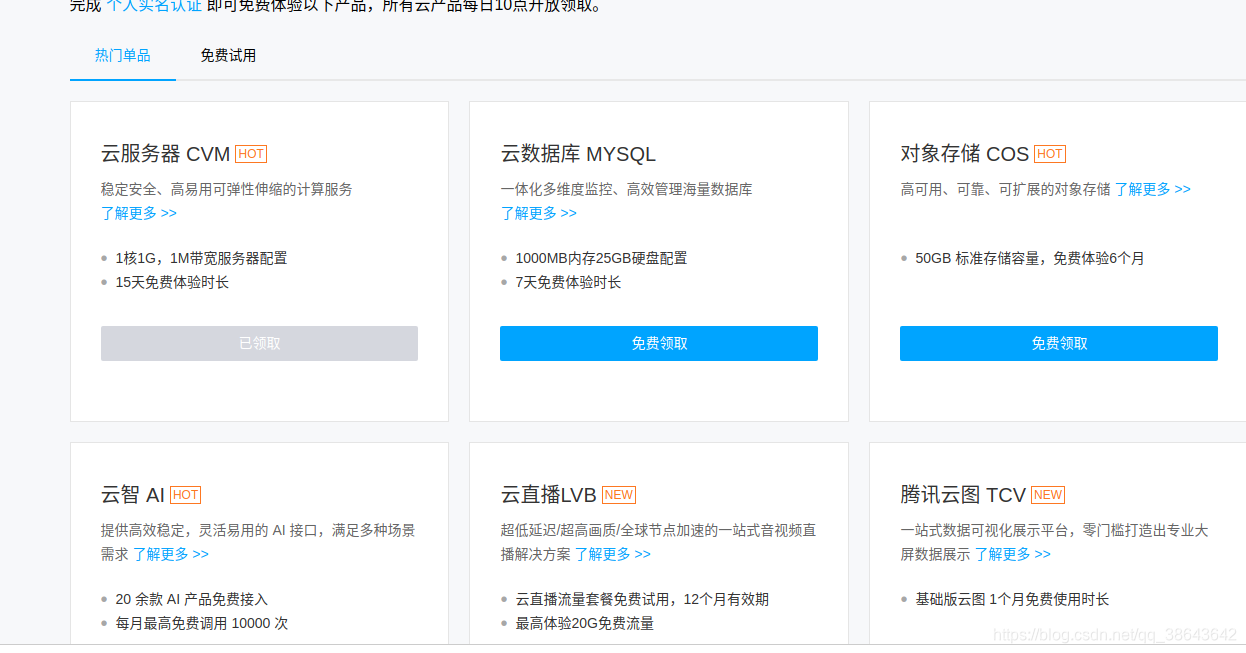Claim the free 云数据库 MYSQL offer

[659, 343]
